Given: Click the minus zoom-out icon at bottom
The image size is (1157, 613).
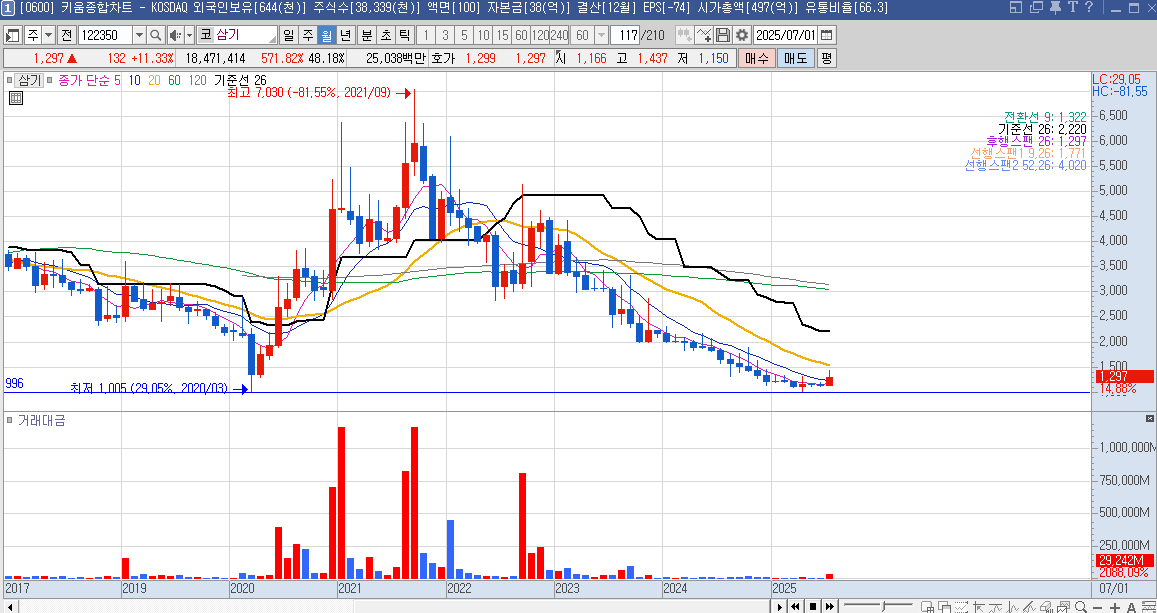Looking at the screenshot, I should [1097, 606].
